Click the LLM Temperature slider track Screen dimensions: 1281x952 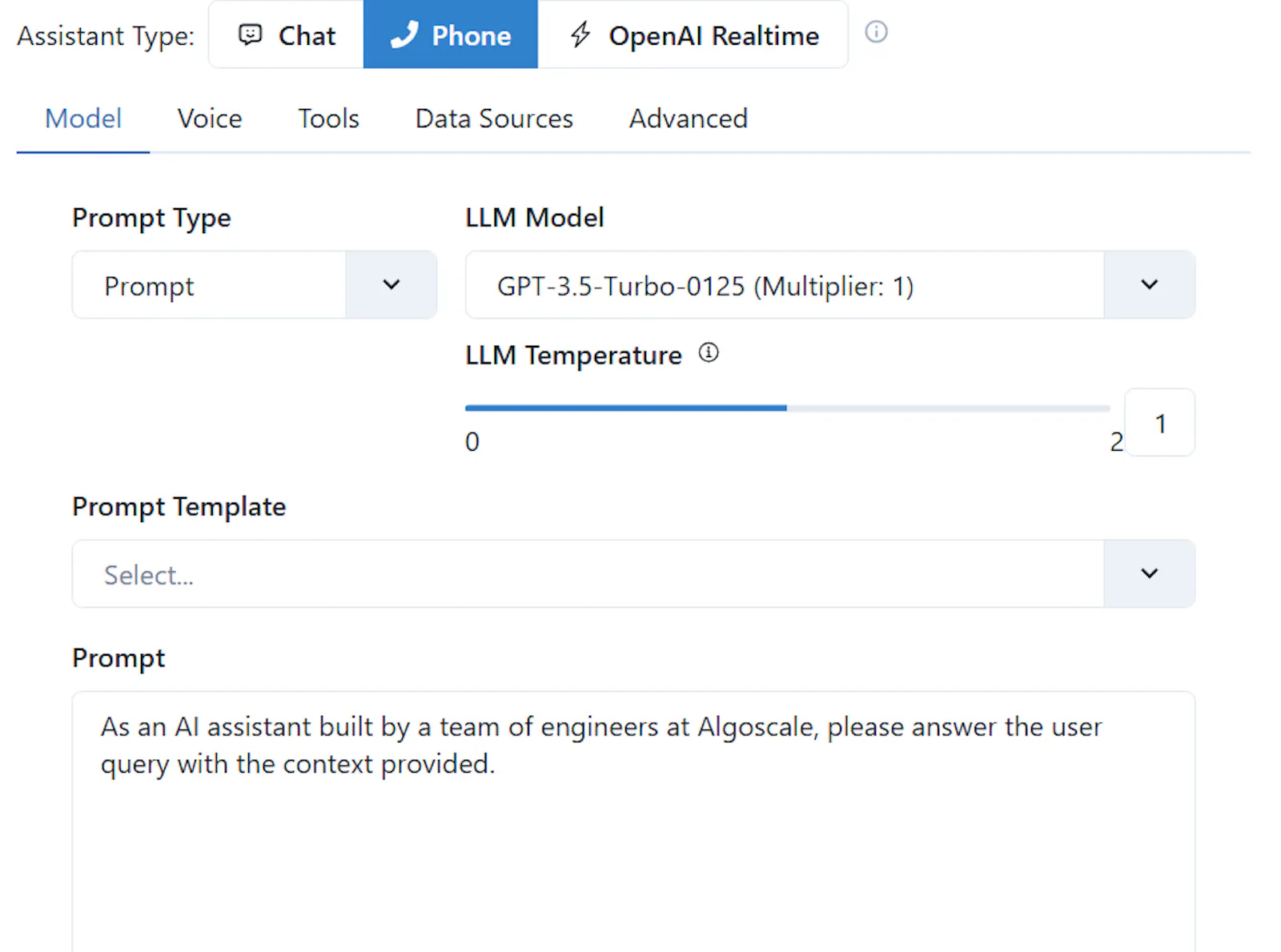click(x=788, y=408)
